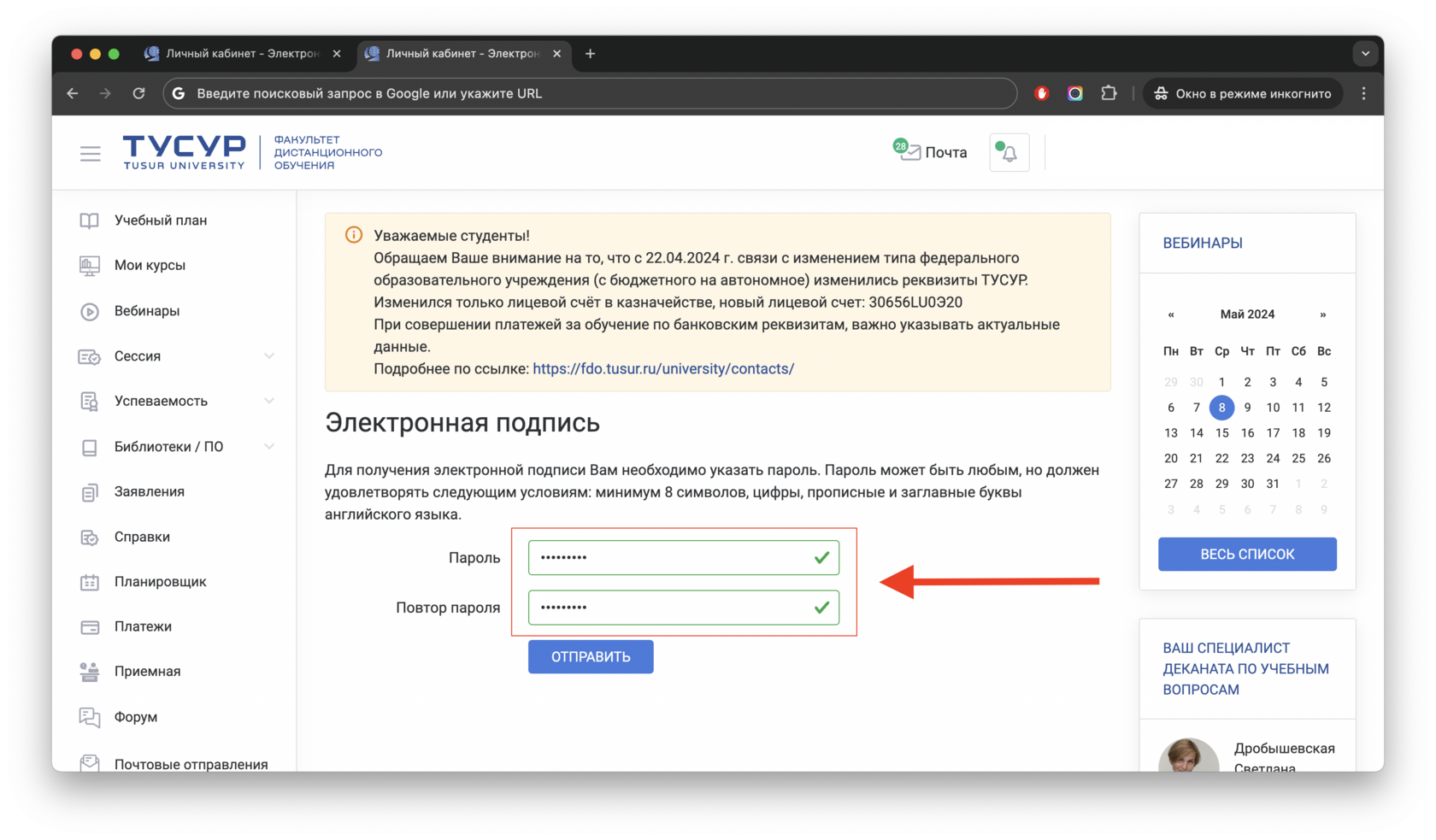1436x840 pixels.
Task: Select May 8 in the calendar
Action: pyautogui.click(x=1221, y=408)
